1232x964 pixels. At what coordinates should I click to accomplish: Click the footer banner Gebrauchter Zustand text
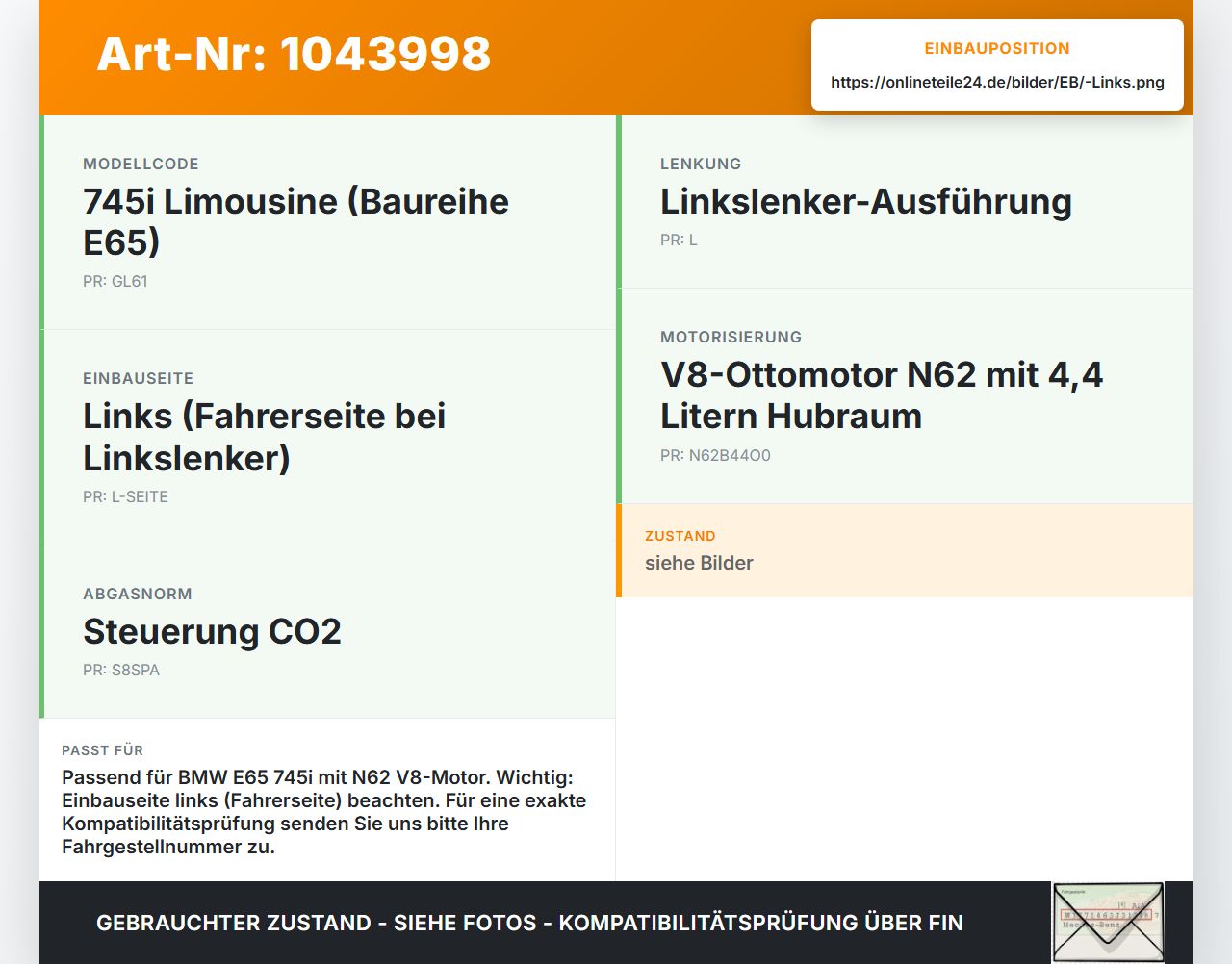point(529,923)
